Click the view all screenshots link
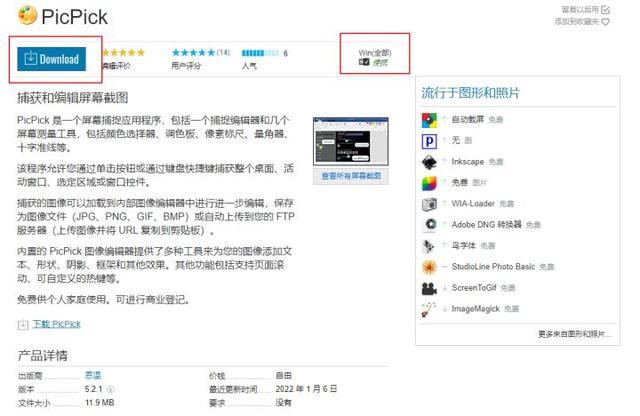The width and height of the screenshot is (640, 416). (x=351, y=176)
